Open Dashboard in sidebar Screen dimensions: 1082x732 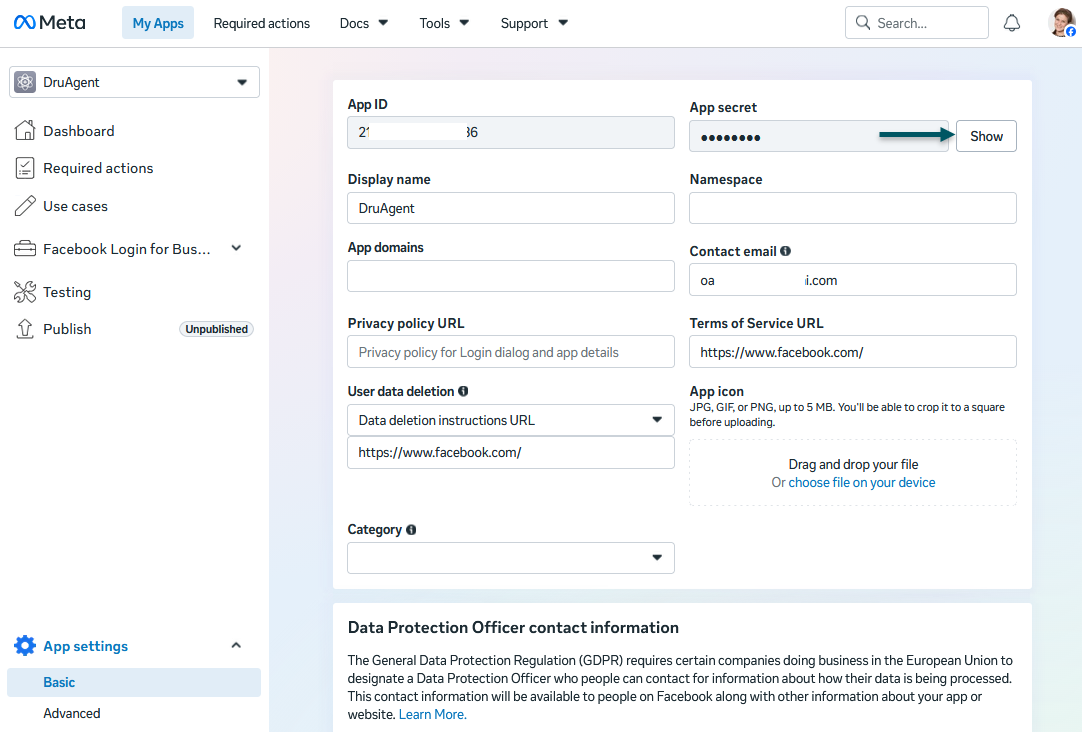79,131
